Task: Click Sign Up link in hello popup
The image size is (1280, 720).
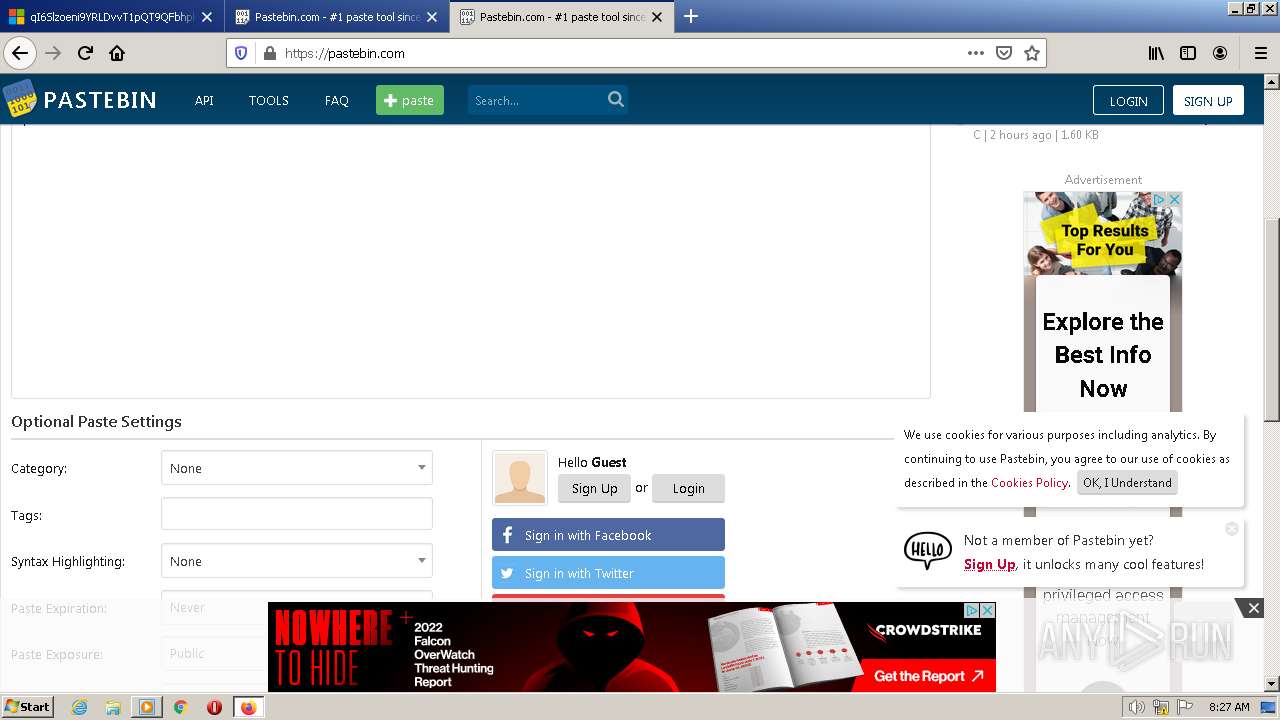Action: [989, 564]
